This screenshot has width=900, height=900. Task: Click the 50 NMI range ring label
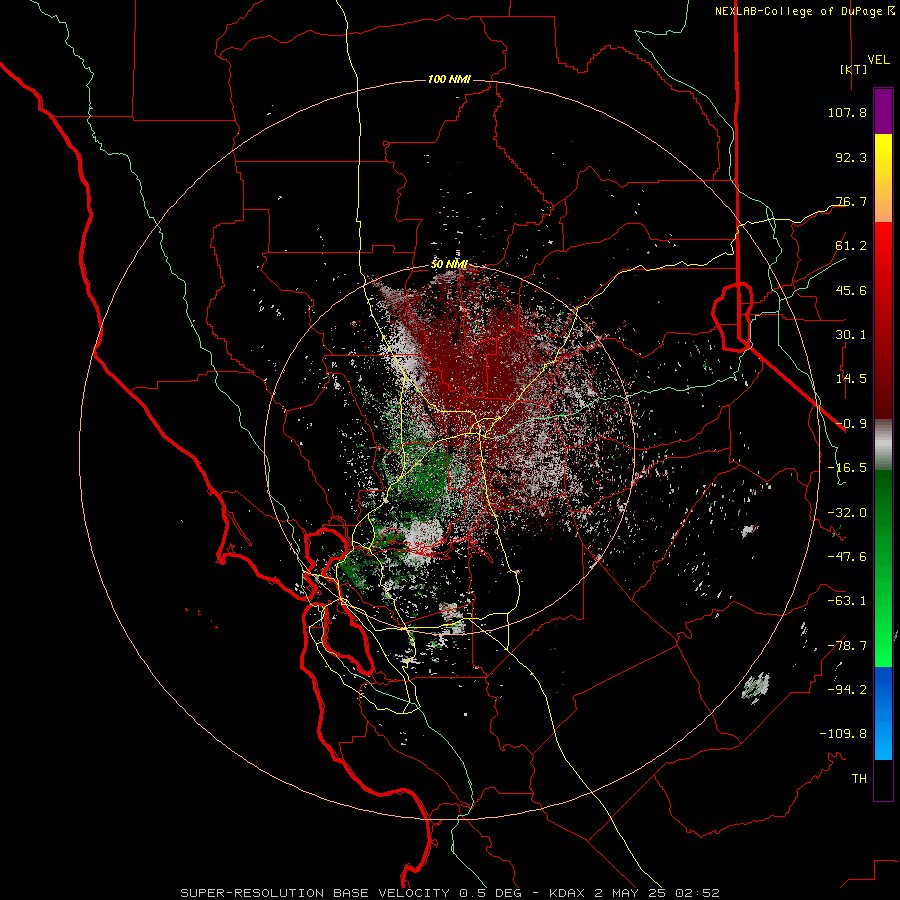[449, 265]
